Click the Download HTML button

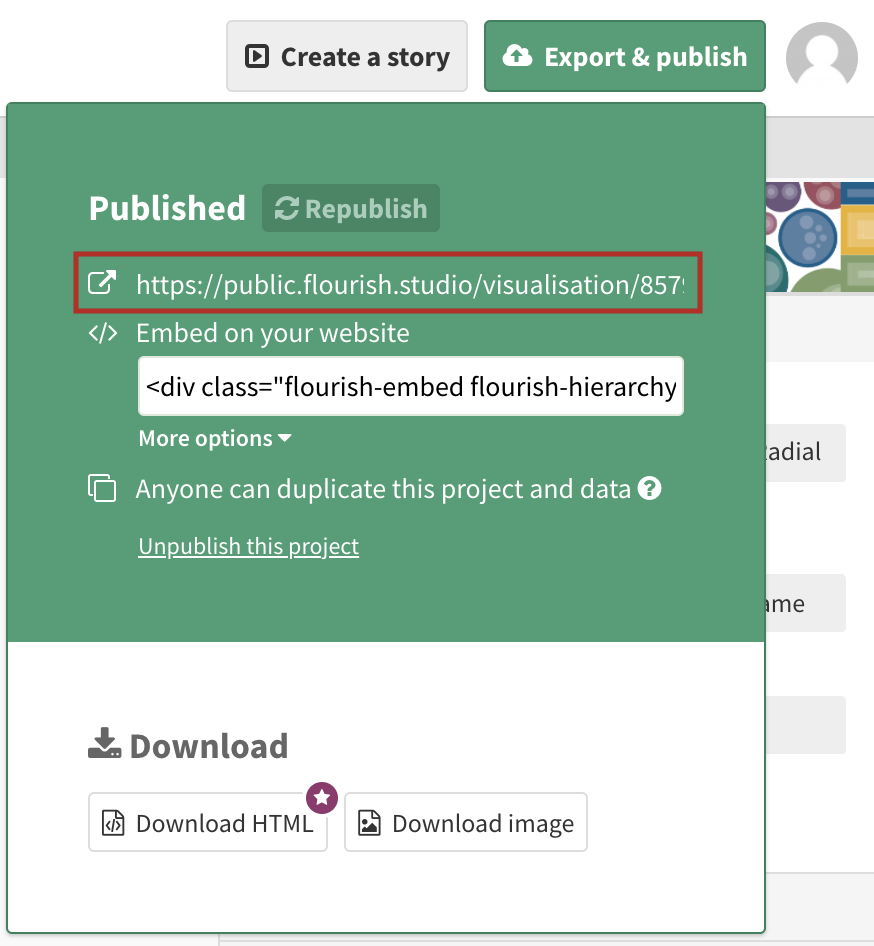click(208, 822)
